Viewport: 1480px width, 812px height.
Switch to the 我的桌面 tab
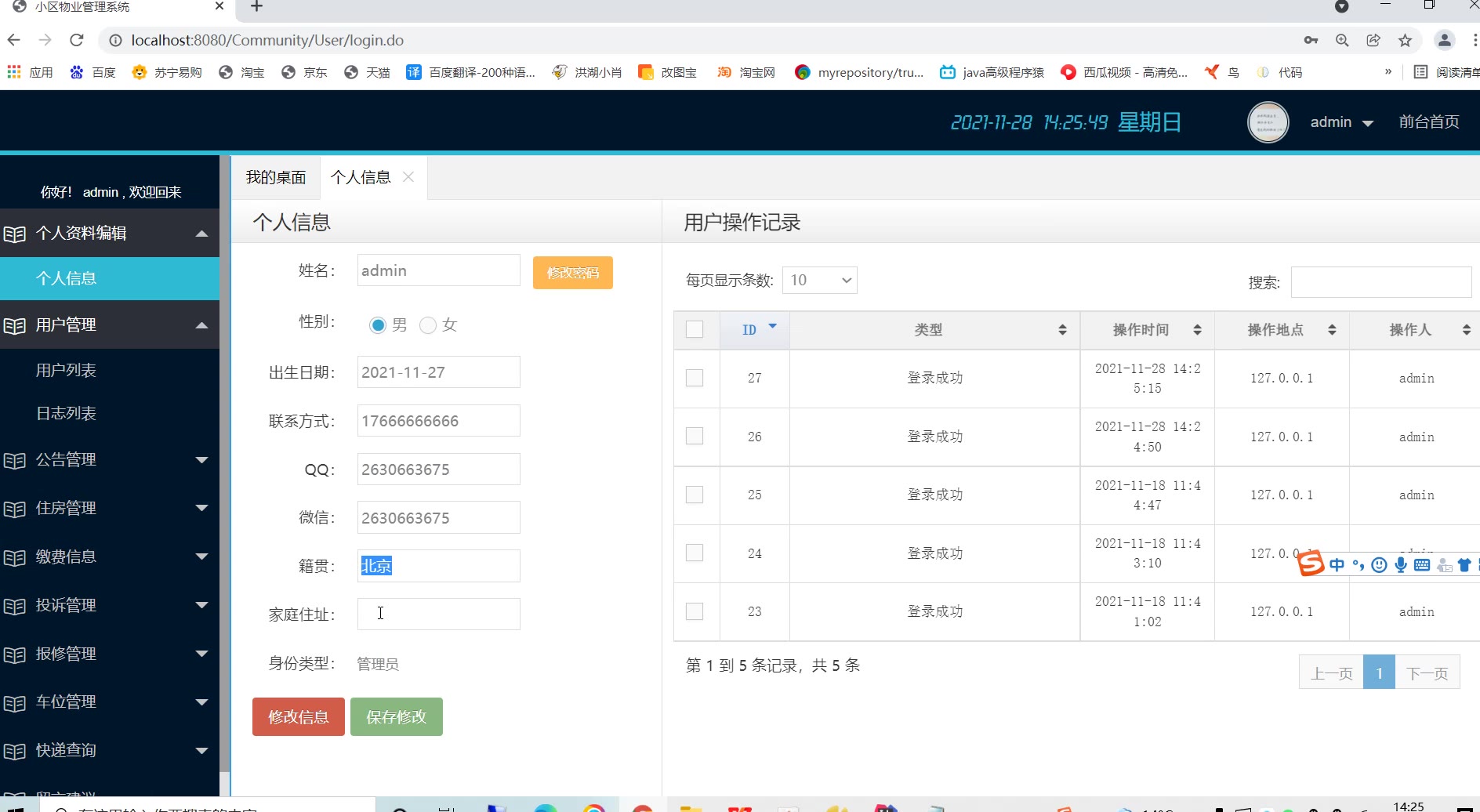coord(276,178)
